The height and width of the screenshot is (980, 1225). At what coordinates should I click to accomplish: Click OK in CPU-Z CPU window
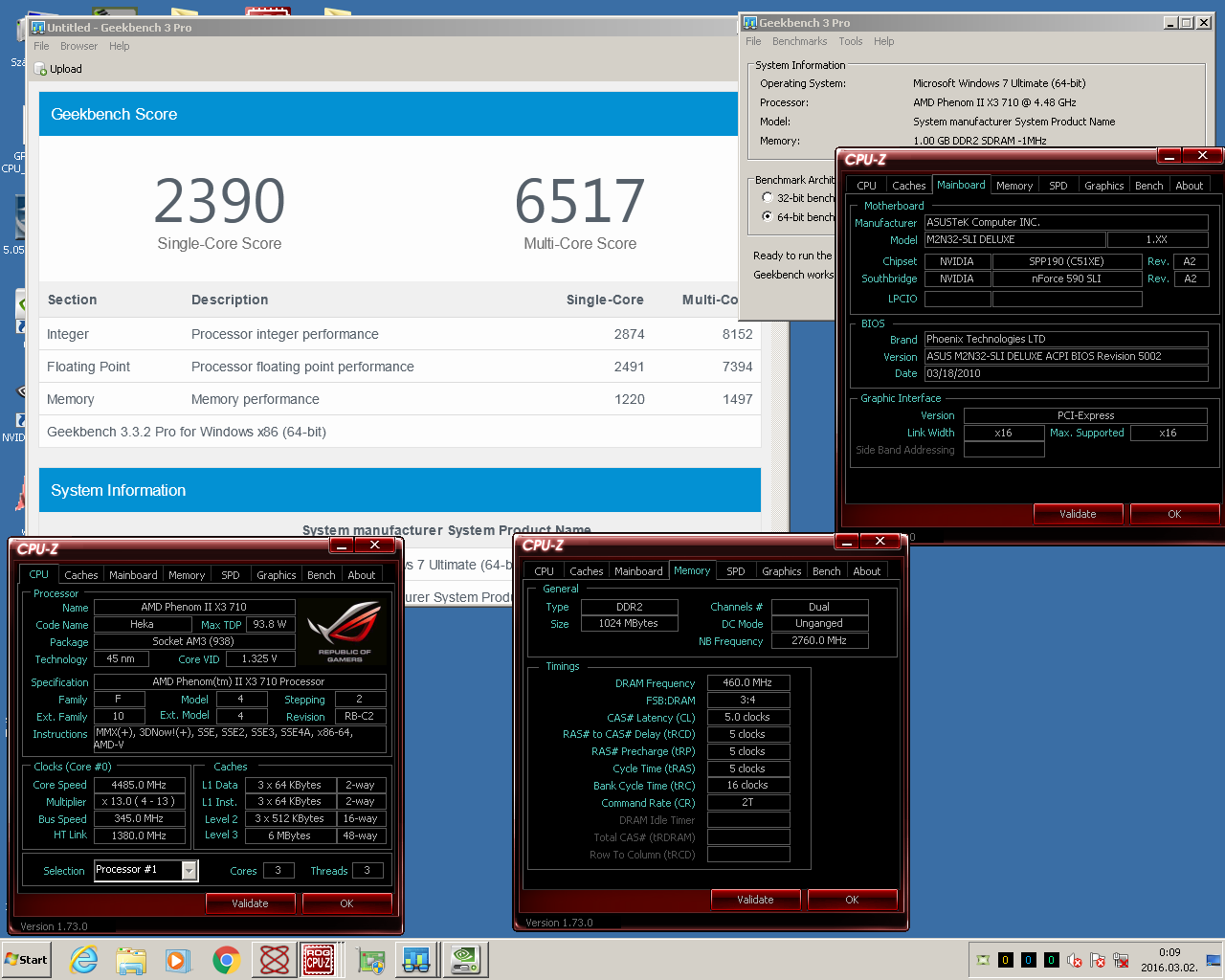tap(346, 903)
